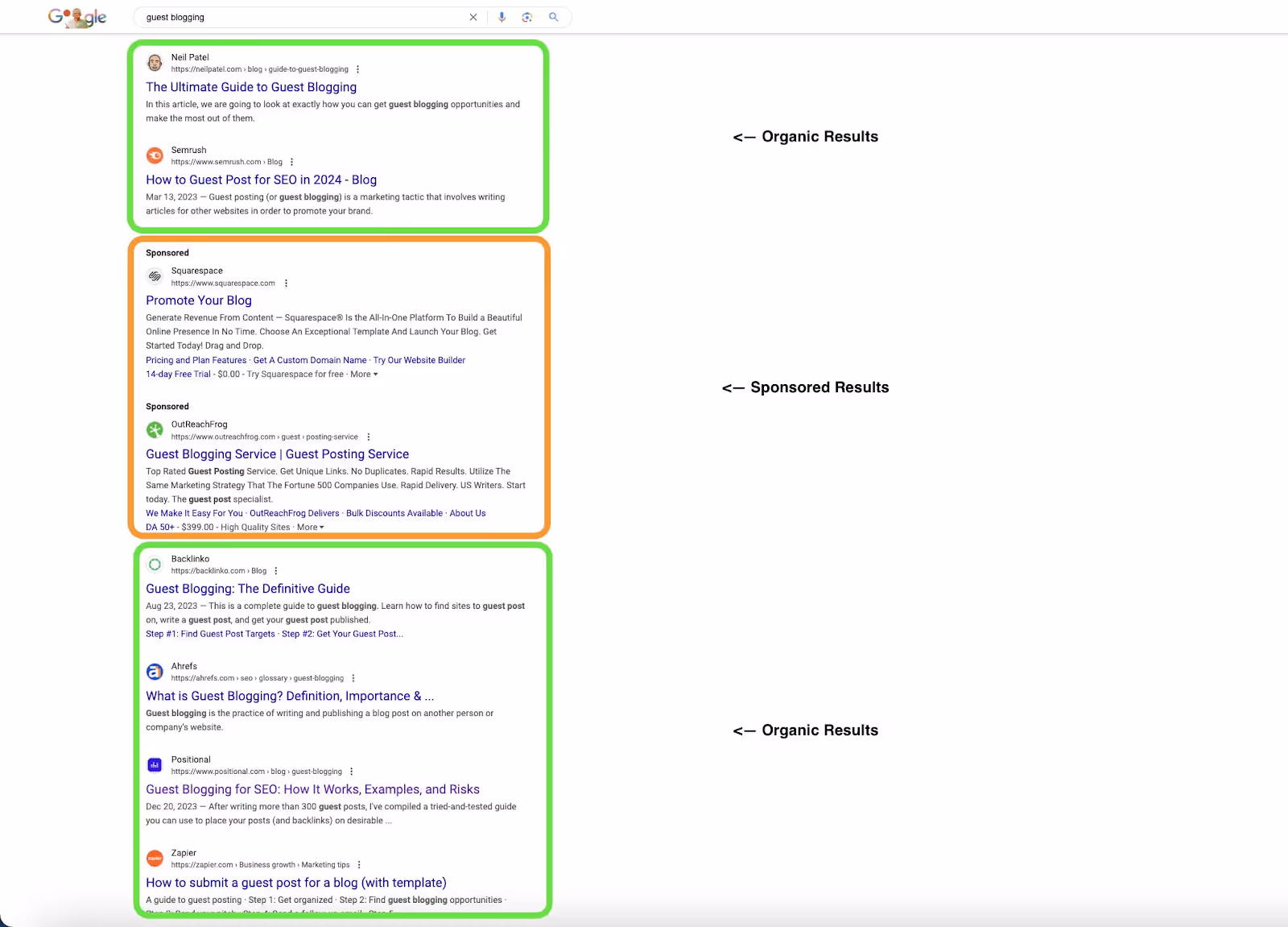Click the Positional favicon
The width and height of the screenshot is (1288, 927).
click(x=155, y=765)
